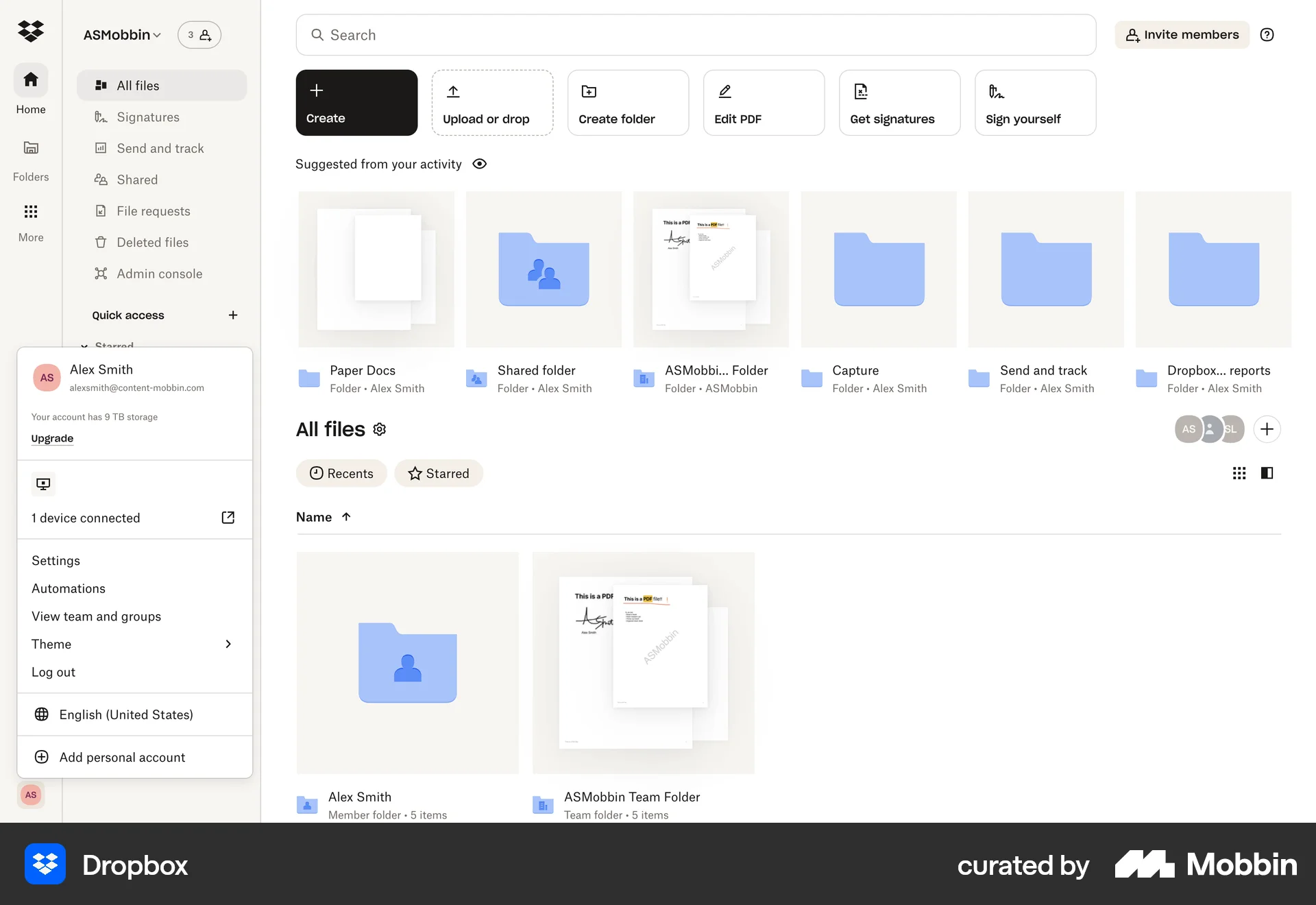Viewport: 1316px width, 905px height.
Task: Hide suggested activity with the eye icon
Action: (479, 164)
